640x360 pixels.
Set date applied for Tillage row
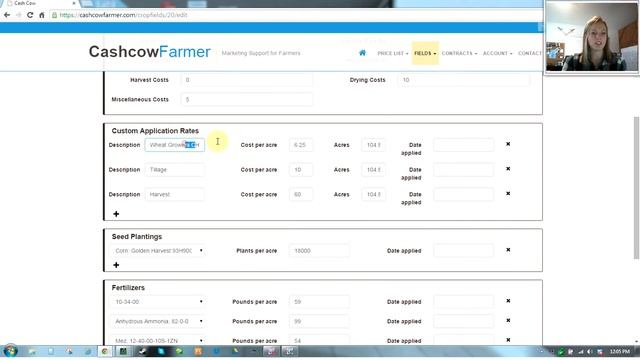coord(464,170)
